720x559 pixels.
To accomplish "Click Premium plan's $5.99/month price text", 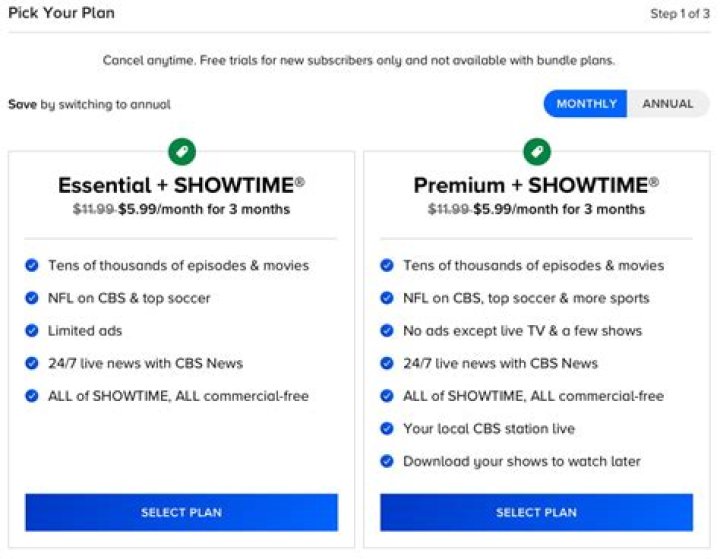I will (x=559, y=210).
